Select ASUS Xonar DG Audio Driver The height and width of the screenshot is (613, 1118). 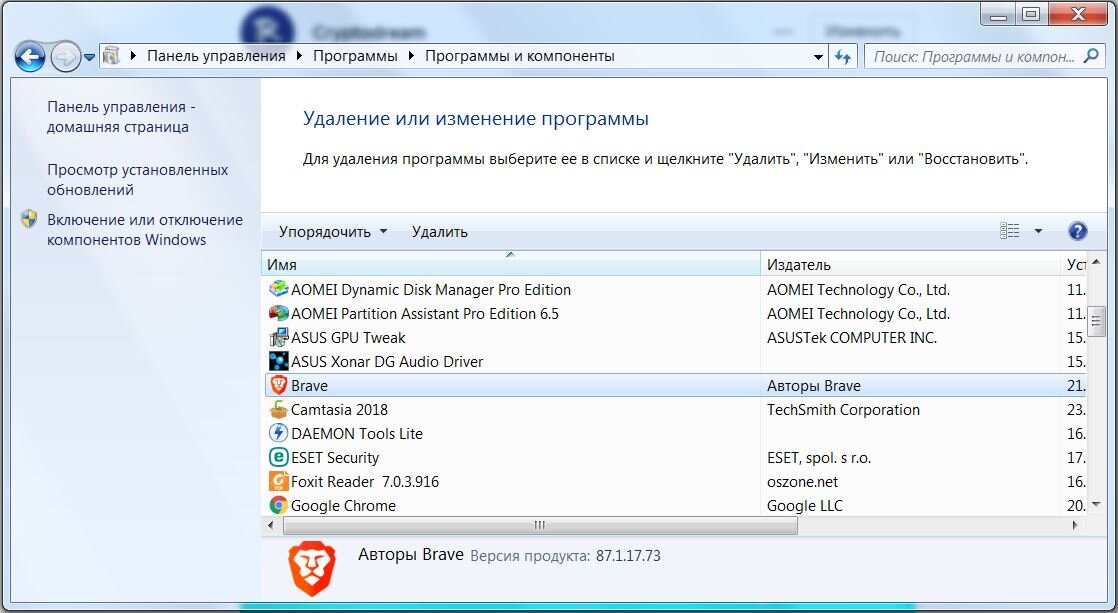click(387, 361)
